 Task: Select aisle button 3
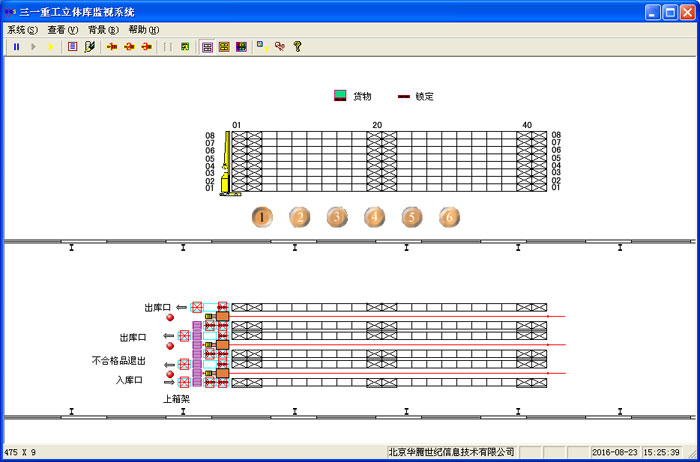(337, 217)
